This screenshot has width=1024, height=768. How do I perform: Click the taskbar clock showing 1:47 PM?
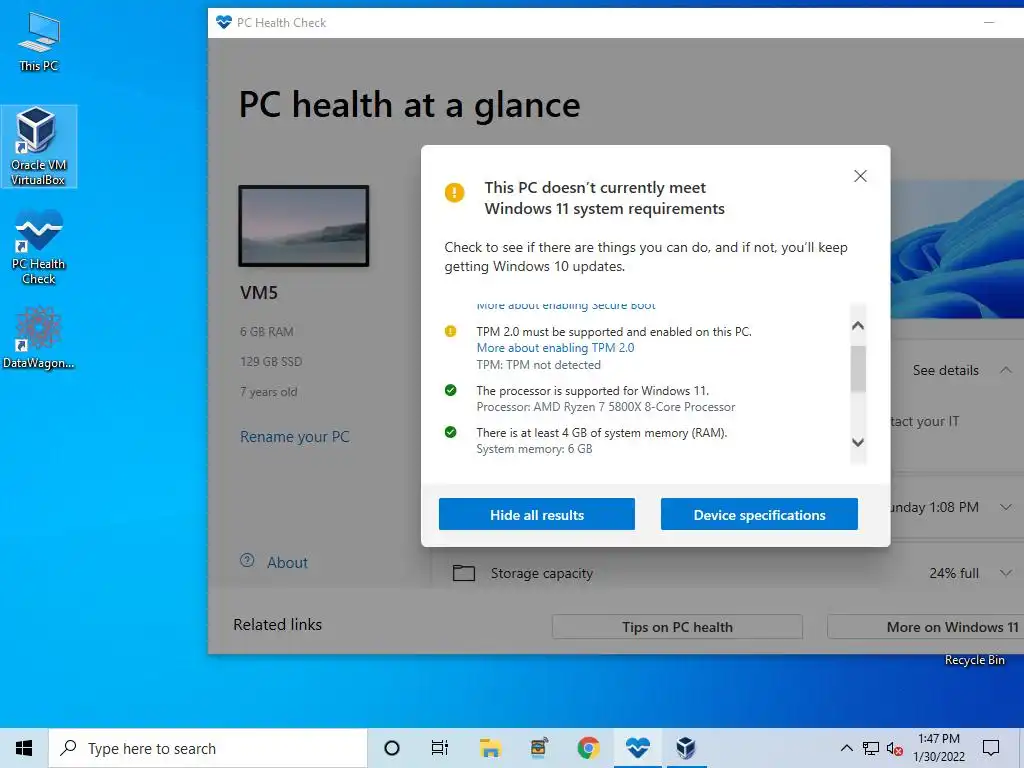pos(939,748)
